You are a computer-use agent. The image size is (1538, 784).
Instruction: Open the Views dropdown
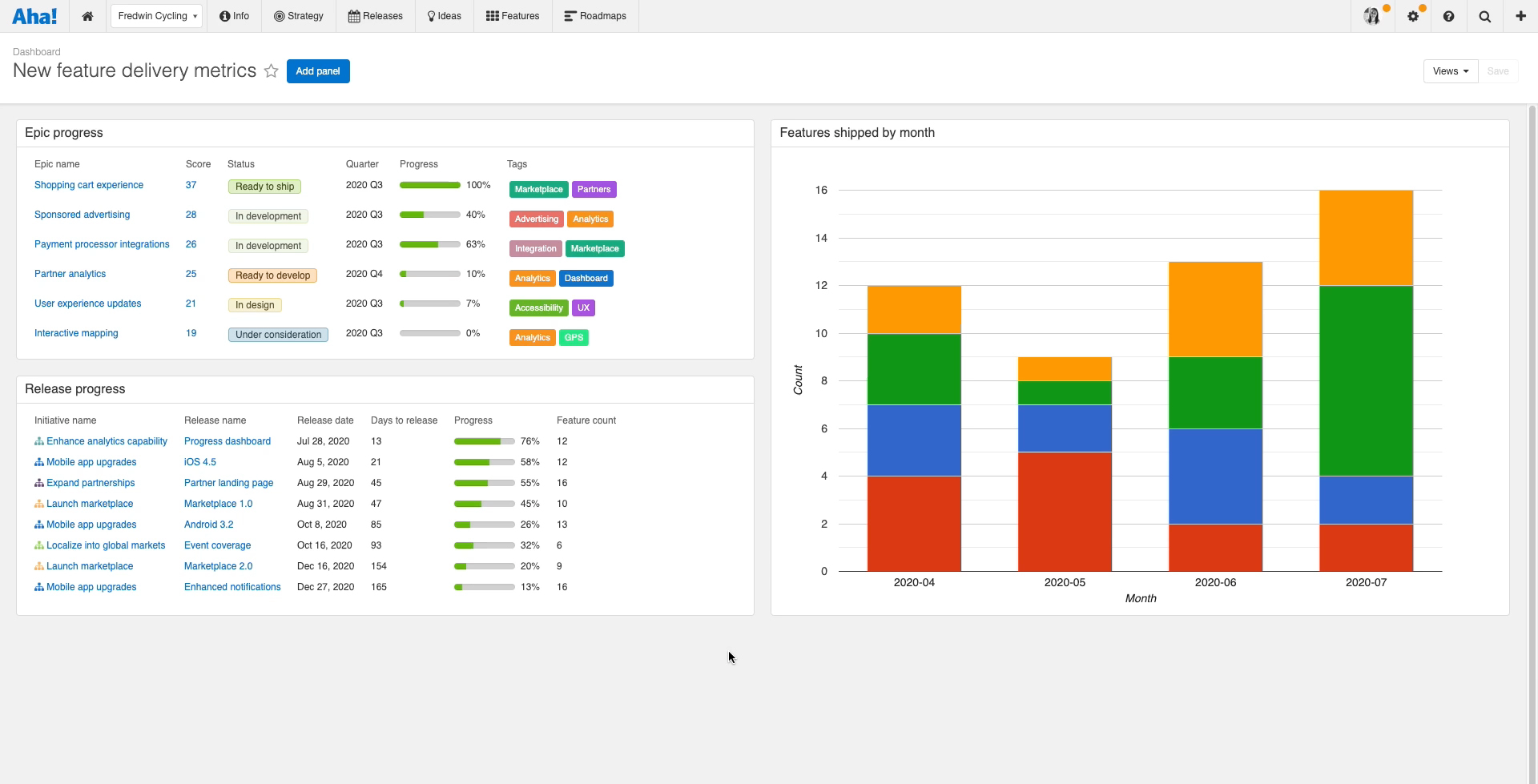[1450, 71]
